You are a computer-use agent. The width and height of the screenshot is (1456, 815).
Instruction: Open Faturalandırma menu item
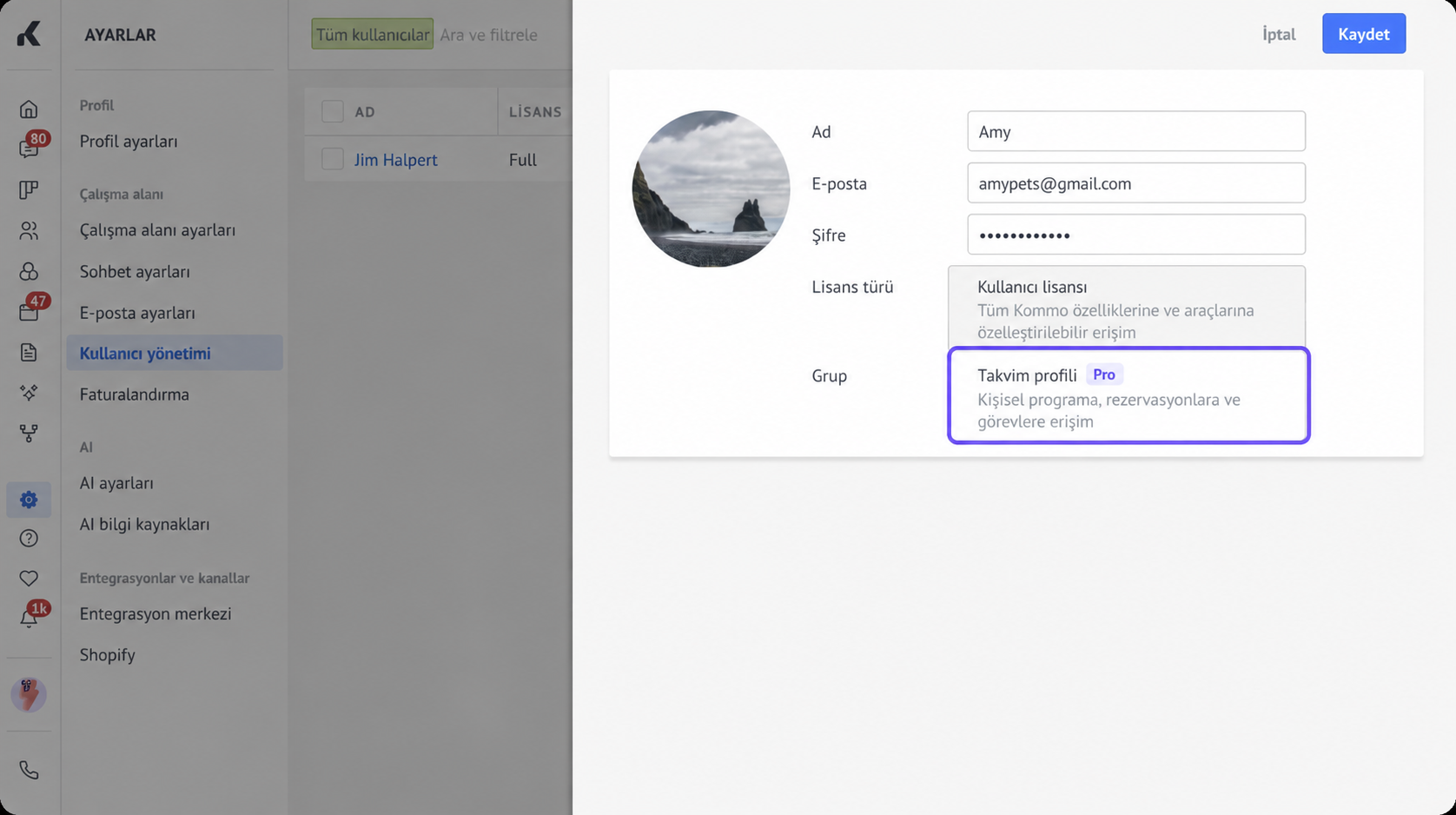click(x=134, y=394)
